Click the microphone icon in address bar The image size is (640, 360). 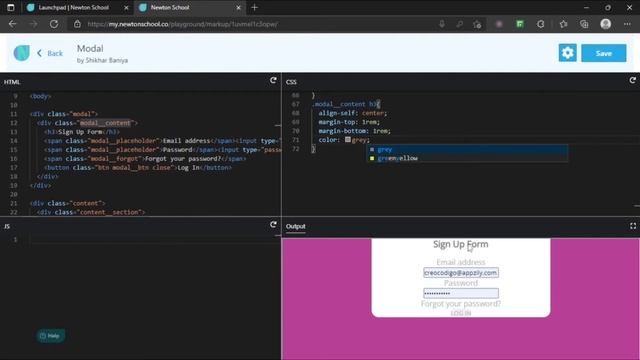click(442, 24)
